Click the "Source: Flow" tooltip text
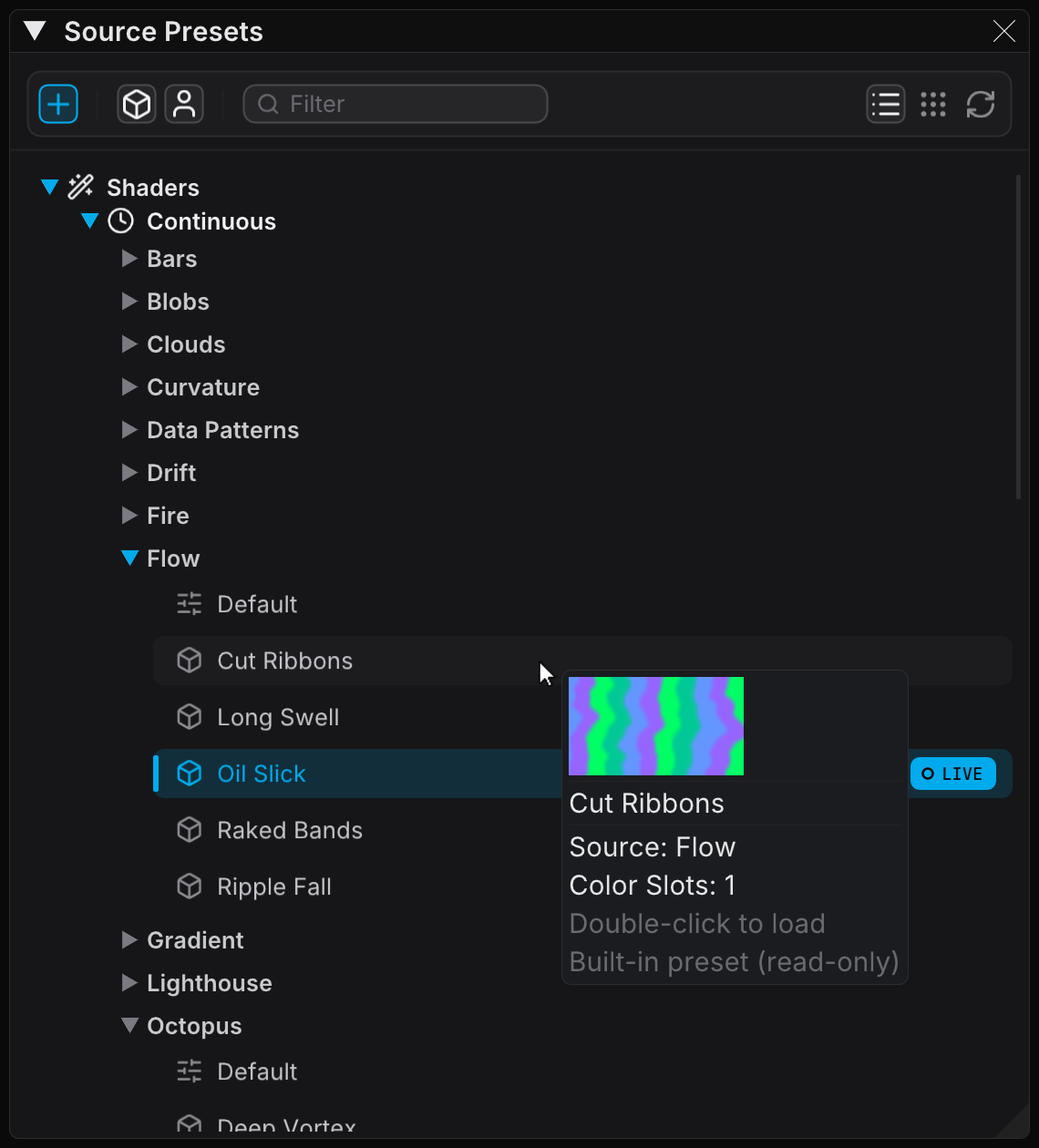The height and width of the screenshot is (1148, 1039). click(x=653, y=847)
